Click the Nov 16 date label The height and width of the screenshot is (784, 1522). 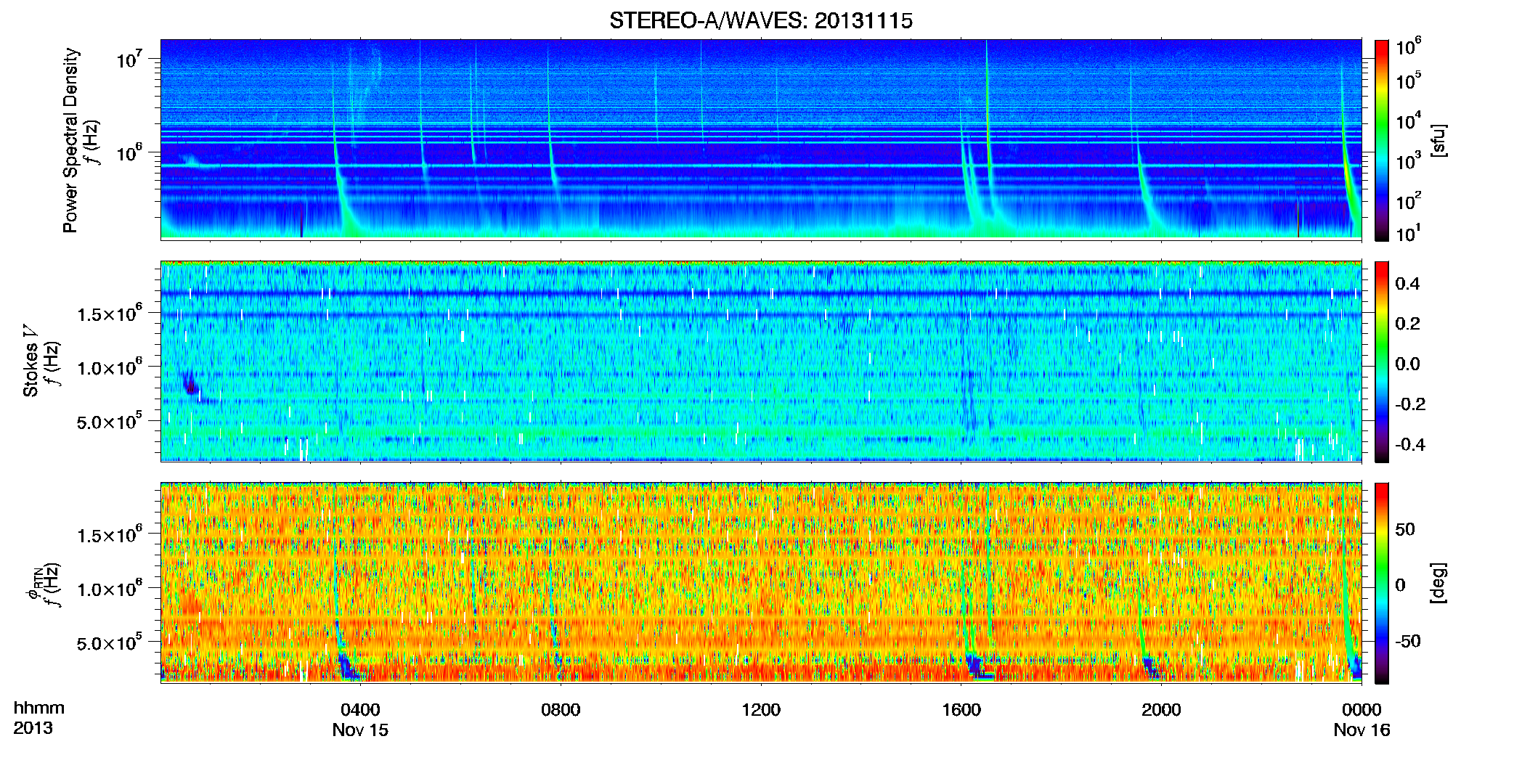[x=1362, y=730]
